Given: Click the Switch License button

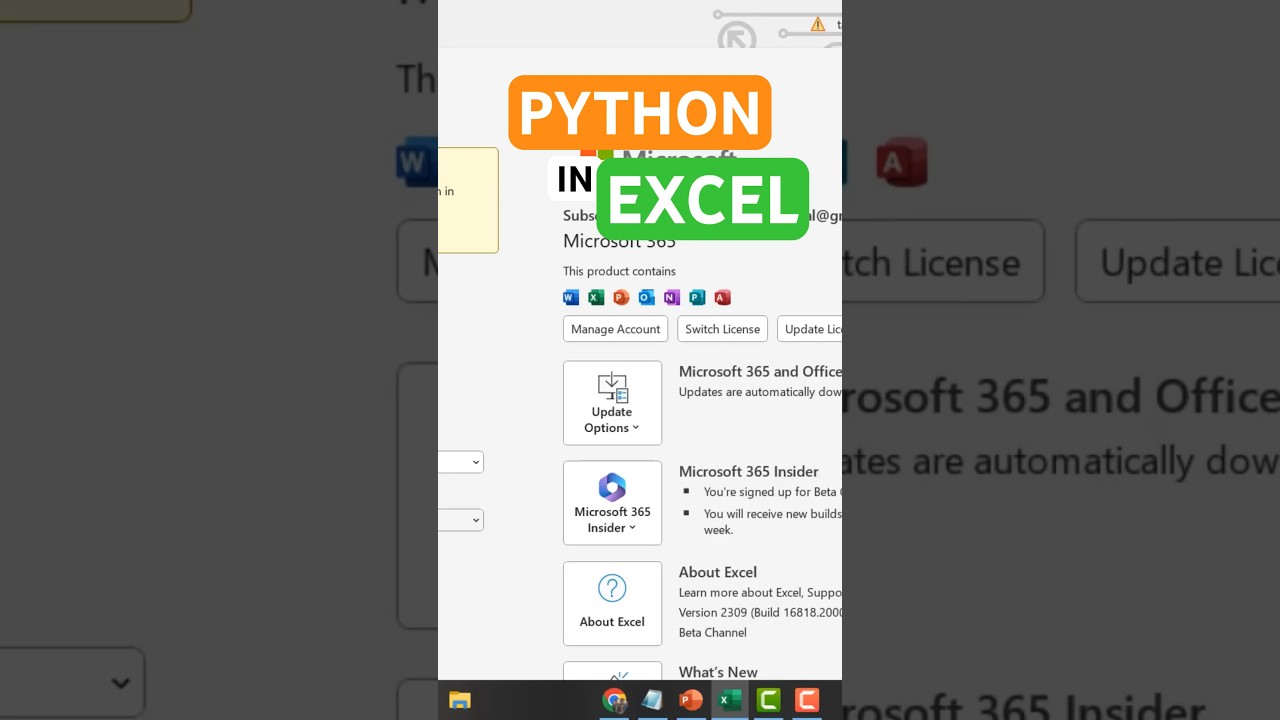Looking at the screenshot, I should pos(722,329).
